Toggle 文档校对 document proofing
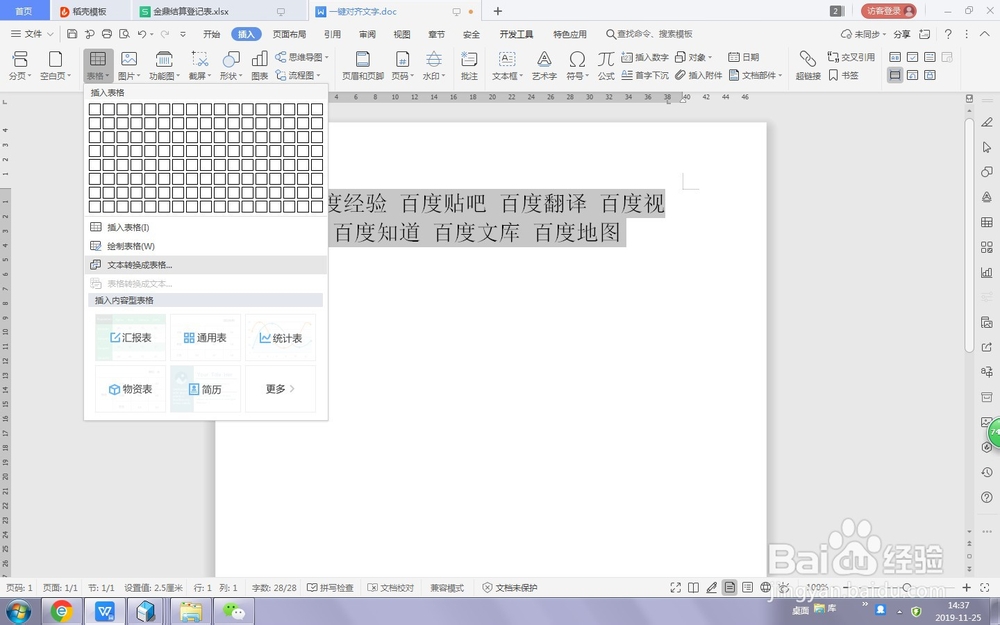Viewport: 1000px width, 625px height. coord(391,587)
